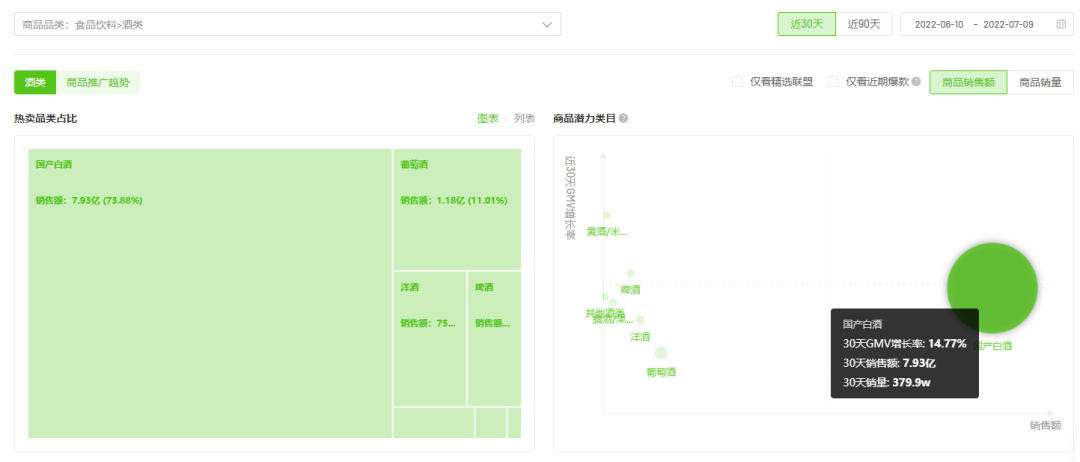
Task: Enable the 仅看精选联盟 checkbox
Action: pyautogui.click(x=737, y=82)
